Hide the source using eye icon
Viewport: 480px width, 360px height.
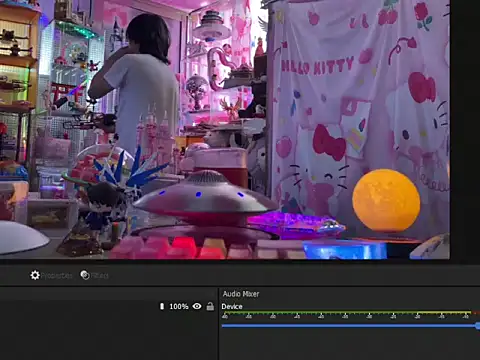point(197,306)
